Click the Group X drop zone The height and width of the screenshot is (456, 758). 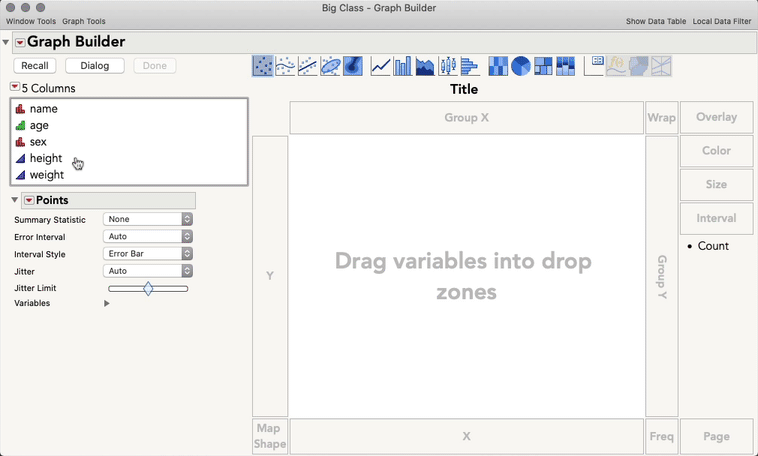pos(466,118)
